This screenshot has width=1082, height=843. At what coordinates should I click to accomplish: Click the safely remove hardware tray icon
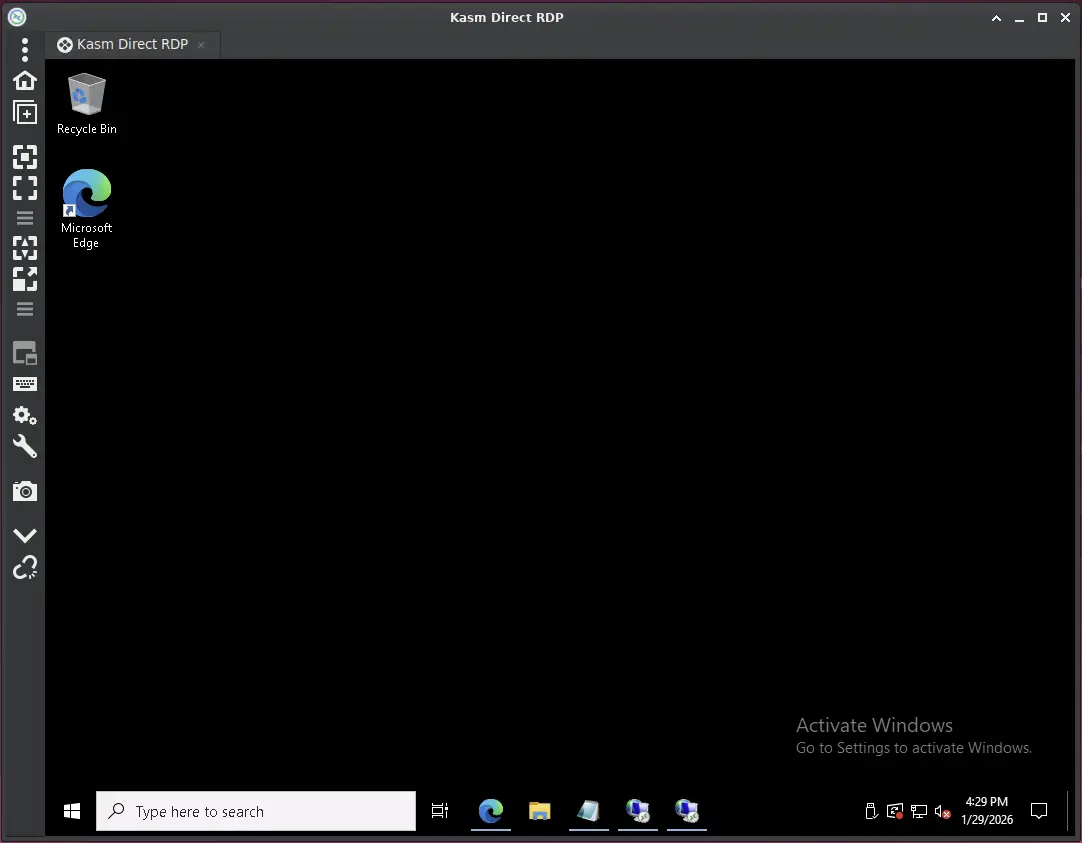click(871, 811)
